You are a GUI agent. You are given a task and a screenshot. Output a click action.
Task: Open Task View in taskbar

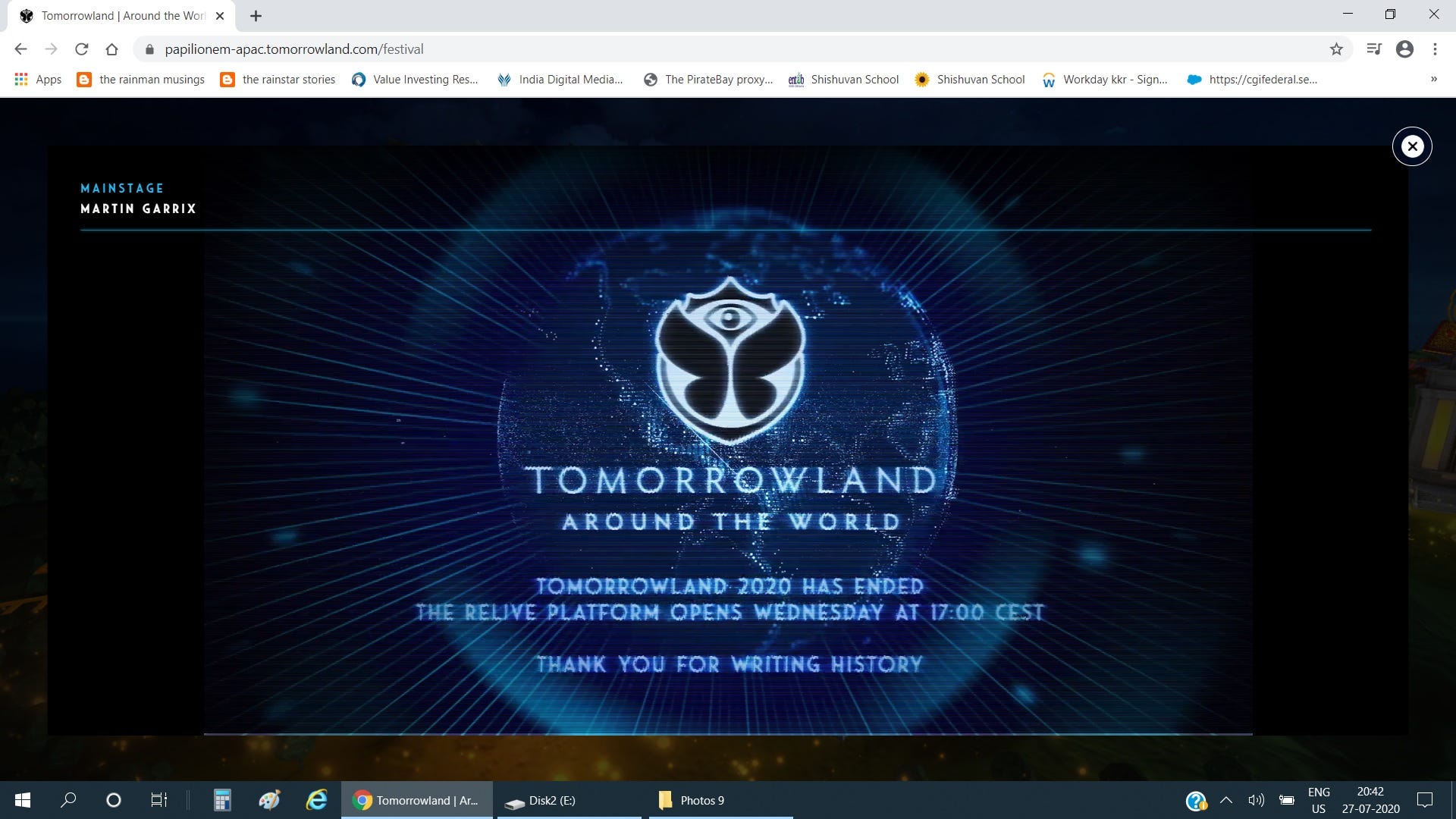[x=158, y=800]
